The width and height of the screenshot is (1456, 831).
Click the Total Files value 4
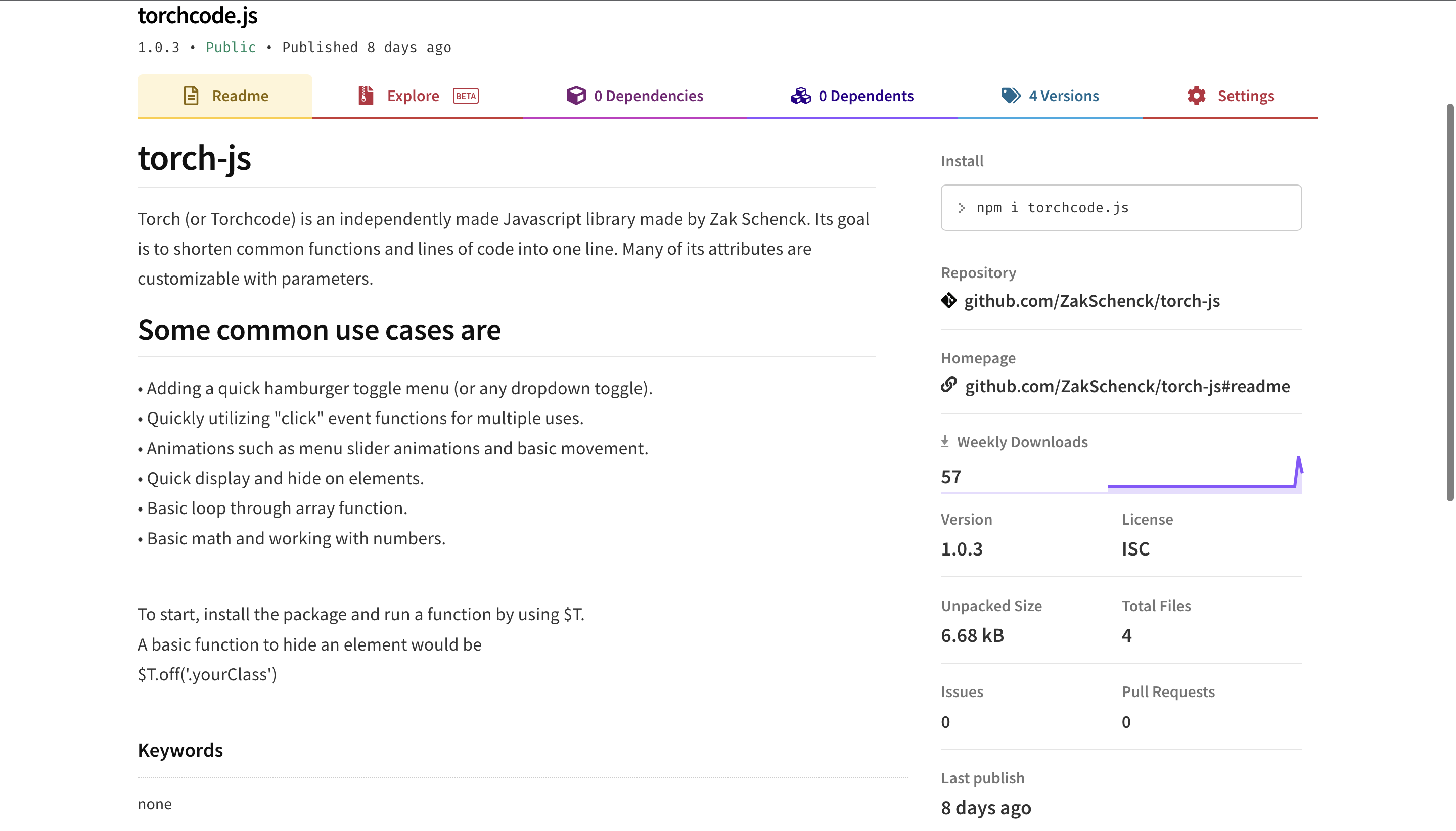point(1126,635)
